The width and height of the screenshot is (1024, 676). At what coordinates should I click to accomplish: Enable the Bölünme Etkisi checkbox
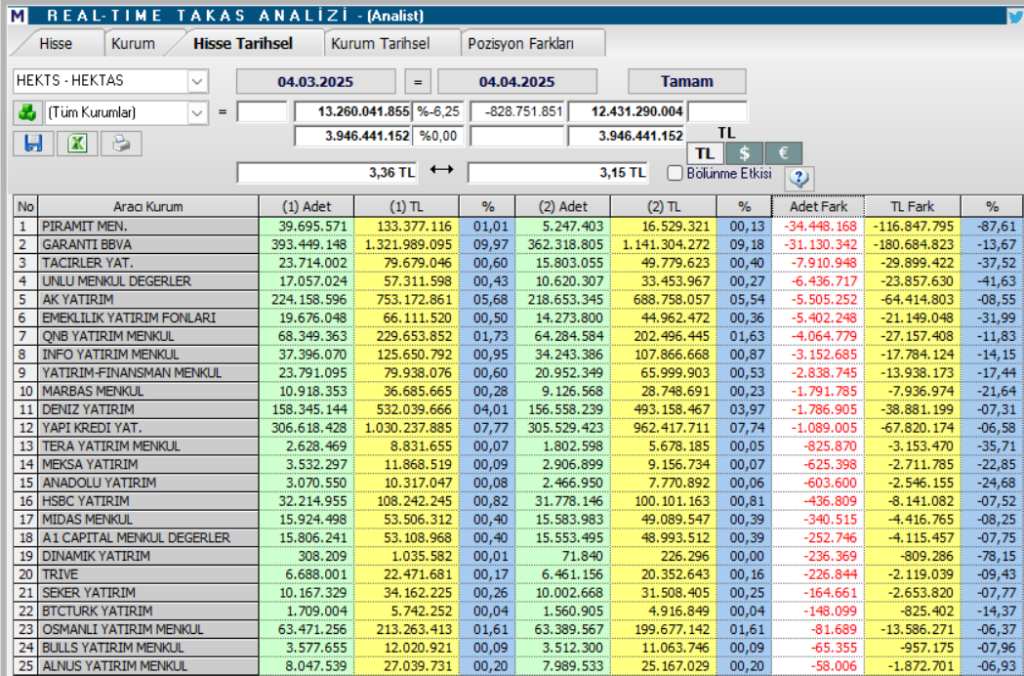[x=675, y=173]
